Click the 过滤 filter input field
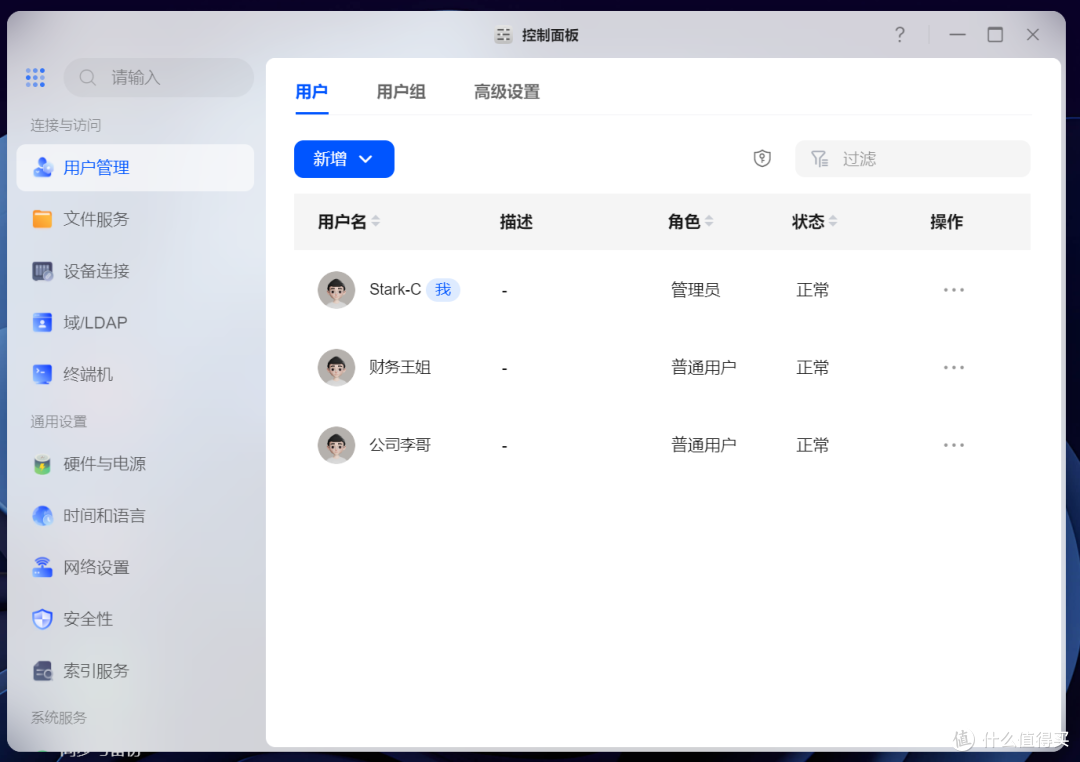1080x762 pixels. (913, 159)
